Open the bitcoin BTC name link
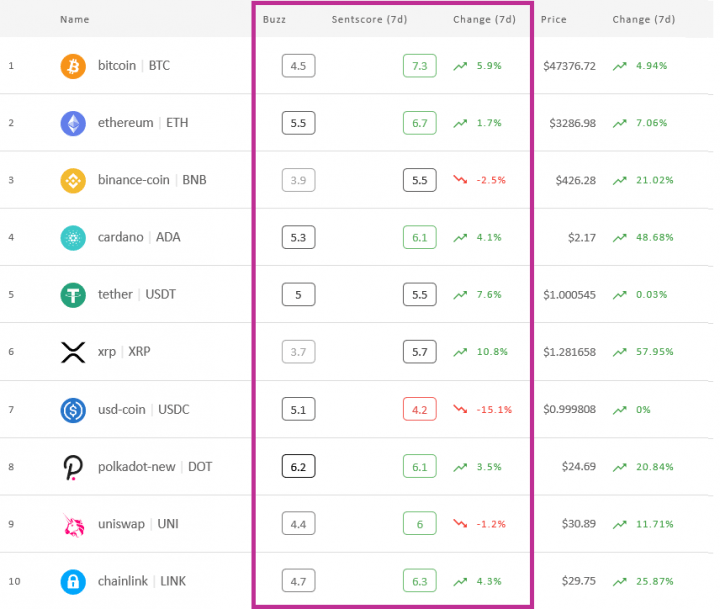Image resolution: width=720 pixels, height=609 pixels. coord(134,66)
